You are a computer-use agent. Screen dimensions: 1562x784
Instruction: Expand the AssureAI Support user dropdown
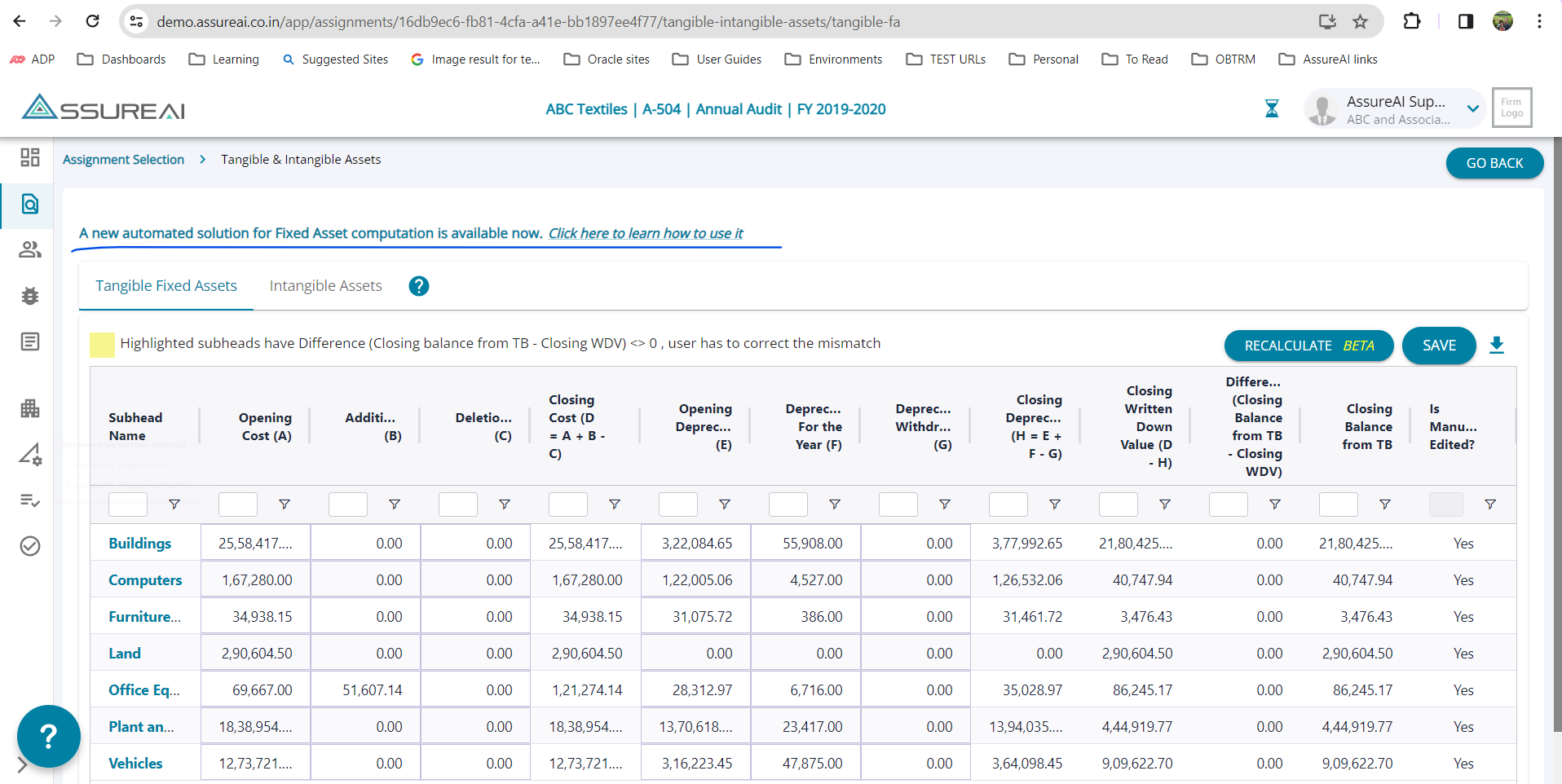[x=1472, y=109]
